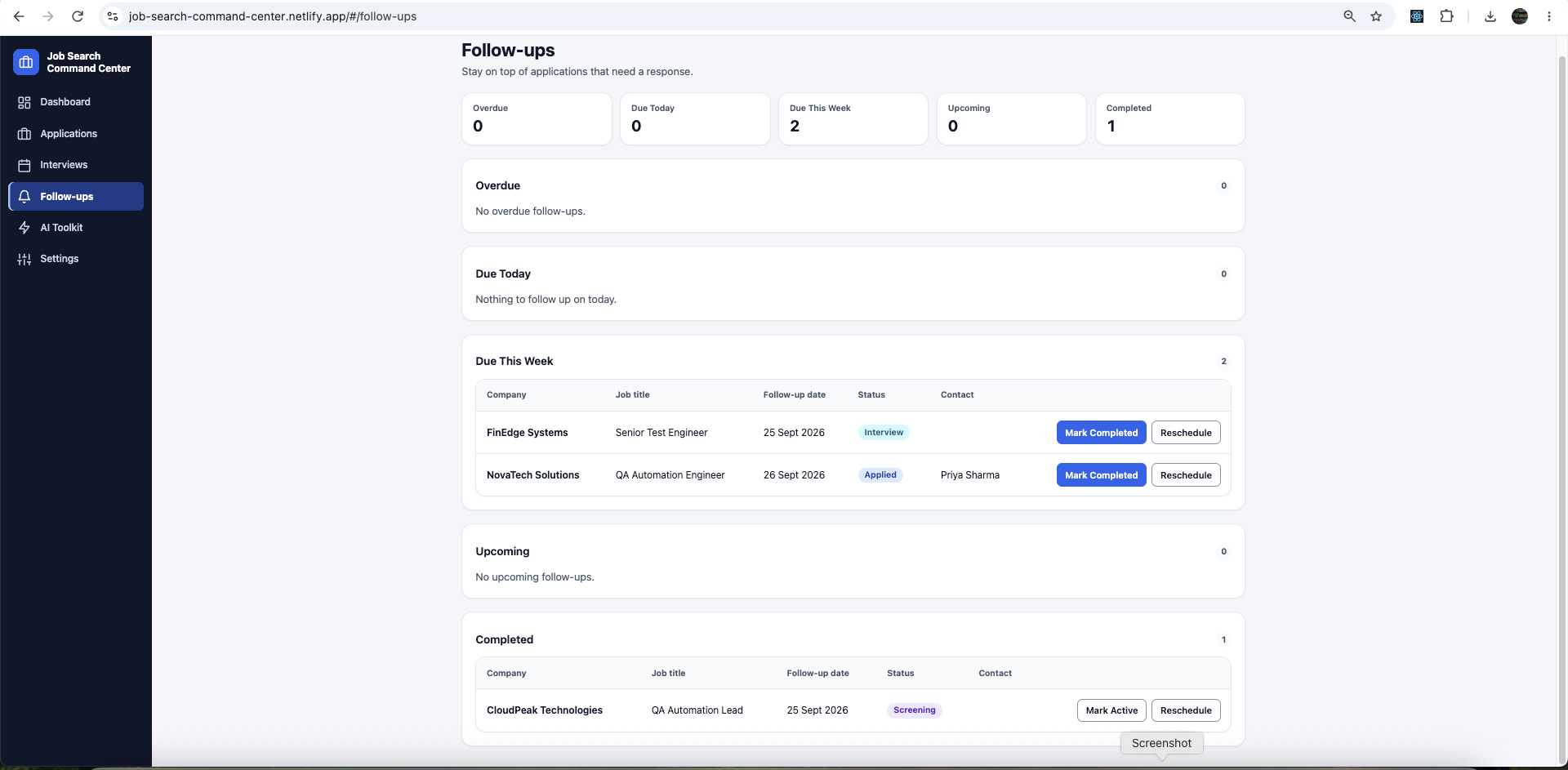Image resolution: width=1568 pixels, height=770 pixels.
Task: Click the CloudPeak Technologies company name
Action: point(545,710)
